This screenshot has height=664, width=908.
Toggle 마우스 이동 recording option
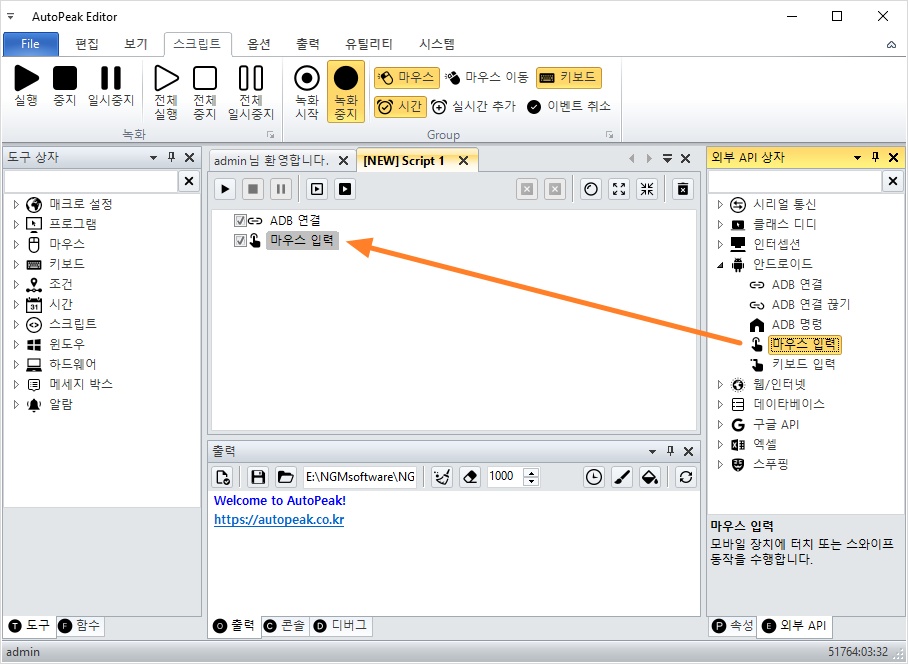tap(487, 78)
